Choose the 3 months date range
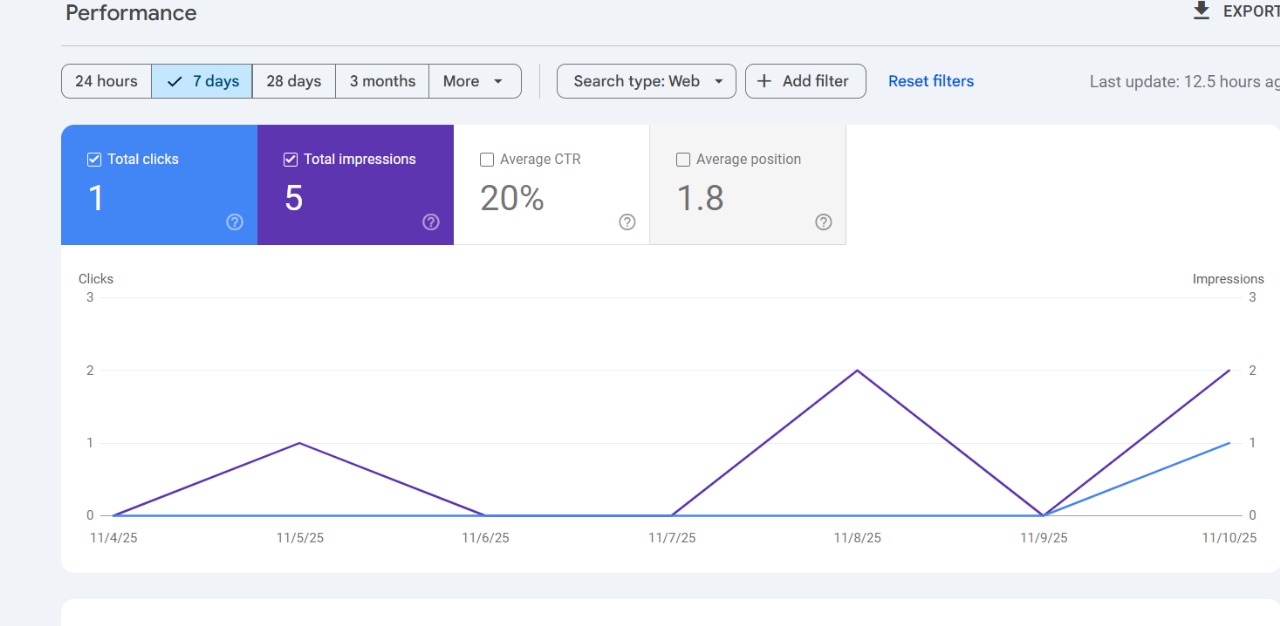The height and width of the screenshot is (626, 1280). pyautogui.click(x=382, y=81)
